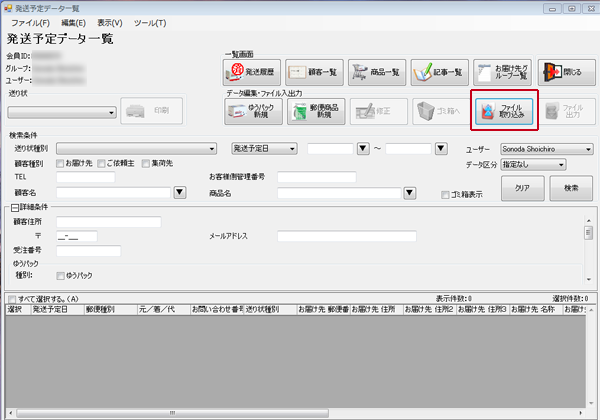The image size is (600, 420).
Task: Create new ゆうパック shipment
Action: [x=251, y=110]
